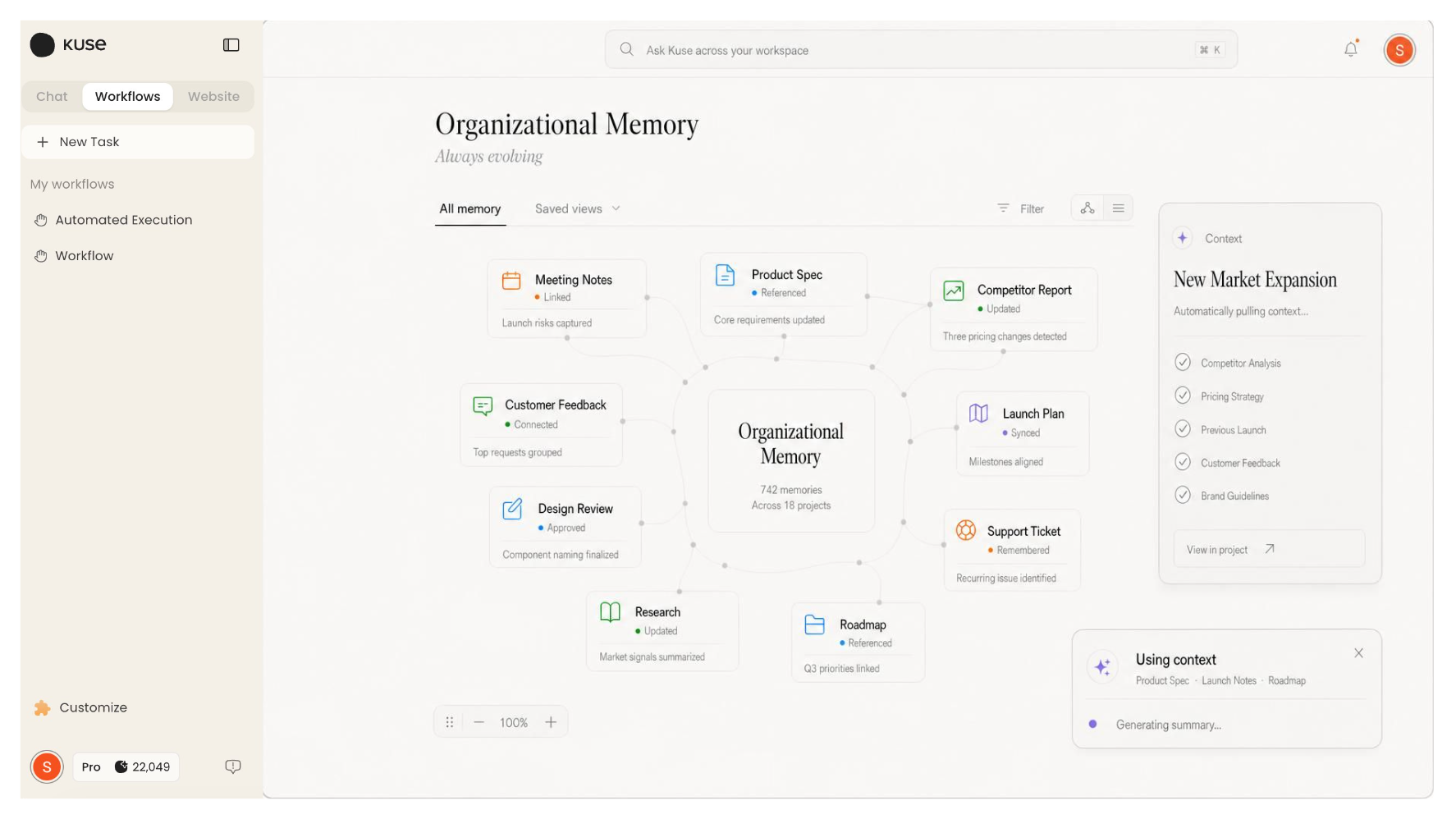The width and height of the screenshot is (1456, 819).
Task: Increase canvas zoom with plus button
Action: 551,722
